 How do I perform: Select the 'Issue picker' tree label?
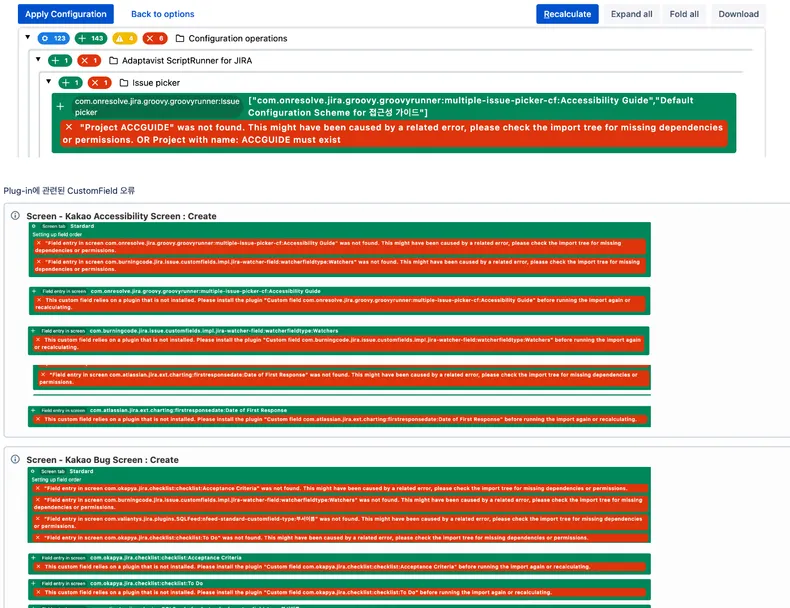click(156, 83)
